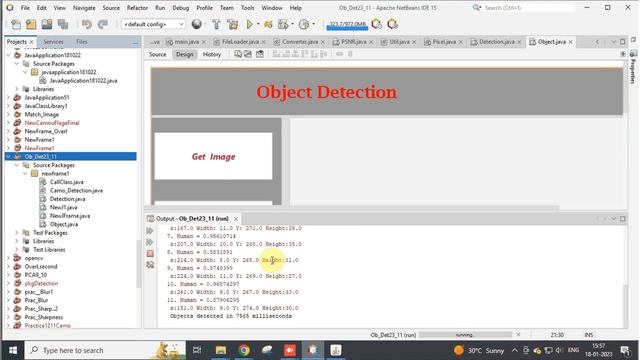Collapse the newframe1 package node
The height and width of the screenshot is (360, 640).
coord(25,173)
